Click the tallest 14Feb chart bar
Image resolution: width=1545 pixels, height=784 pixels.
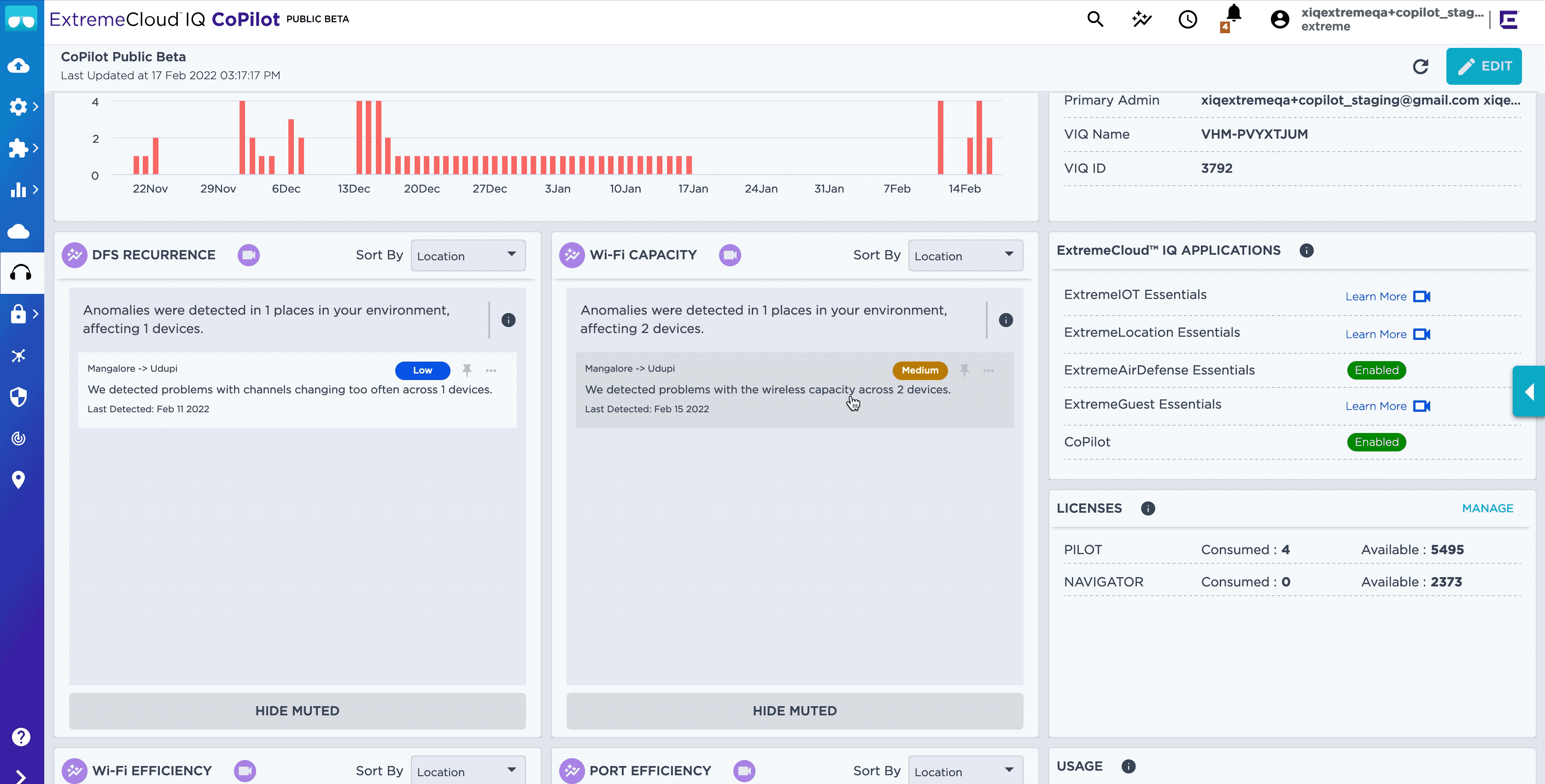click(x=979, y=137)
